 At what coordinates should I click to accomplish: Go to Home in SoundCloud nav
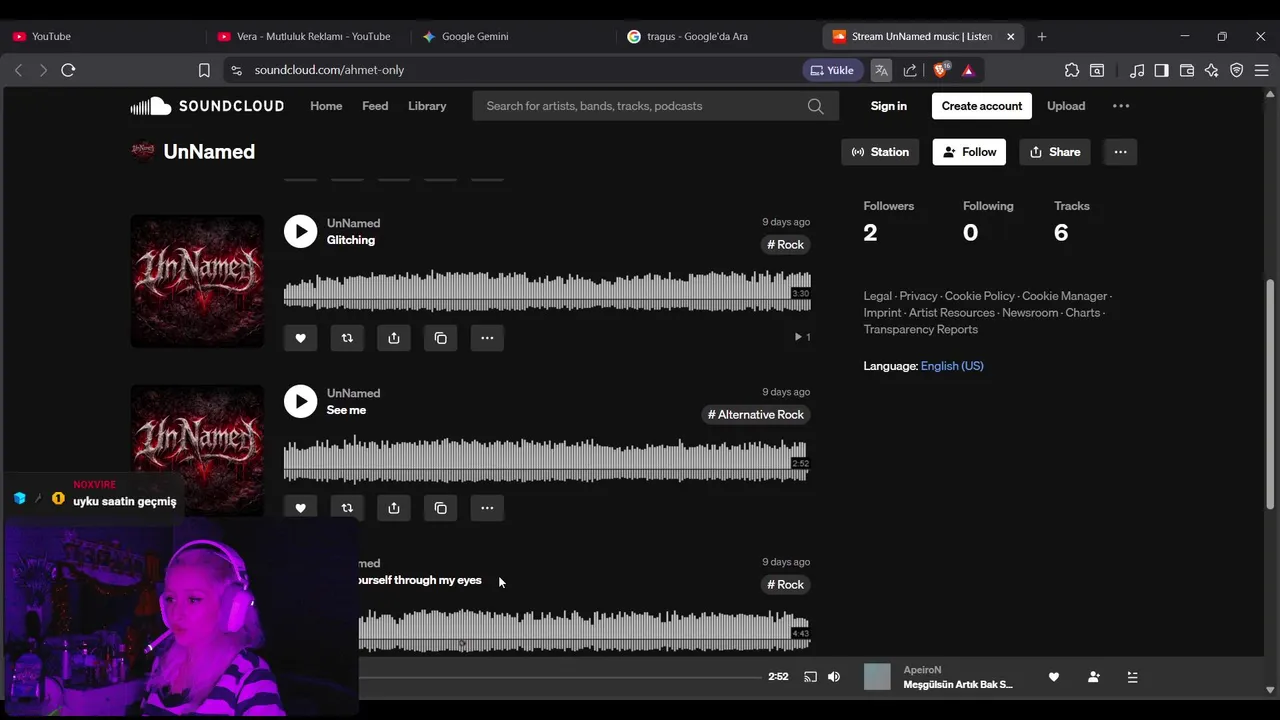(x=326, y=106)
